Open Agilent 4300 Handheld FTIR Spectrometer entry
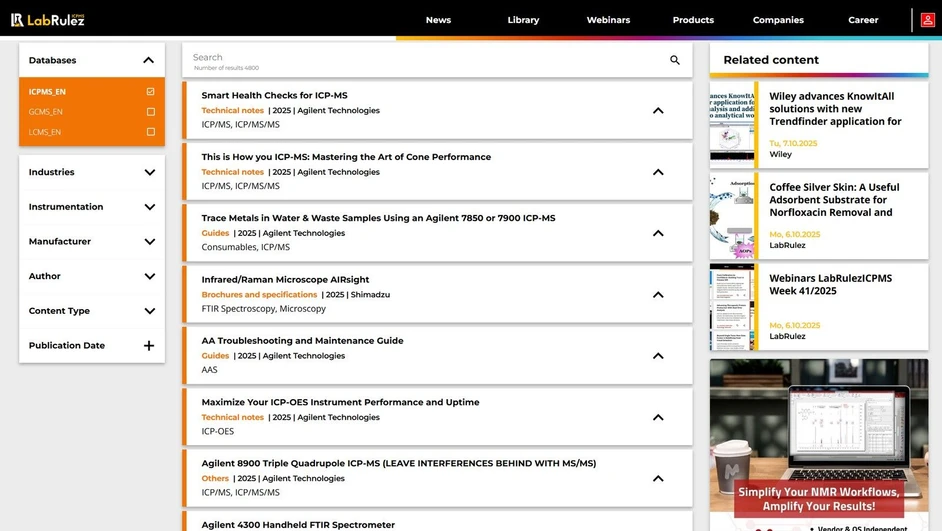942x531 pixels. 298,524
